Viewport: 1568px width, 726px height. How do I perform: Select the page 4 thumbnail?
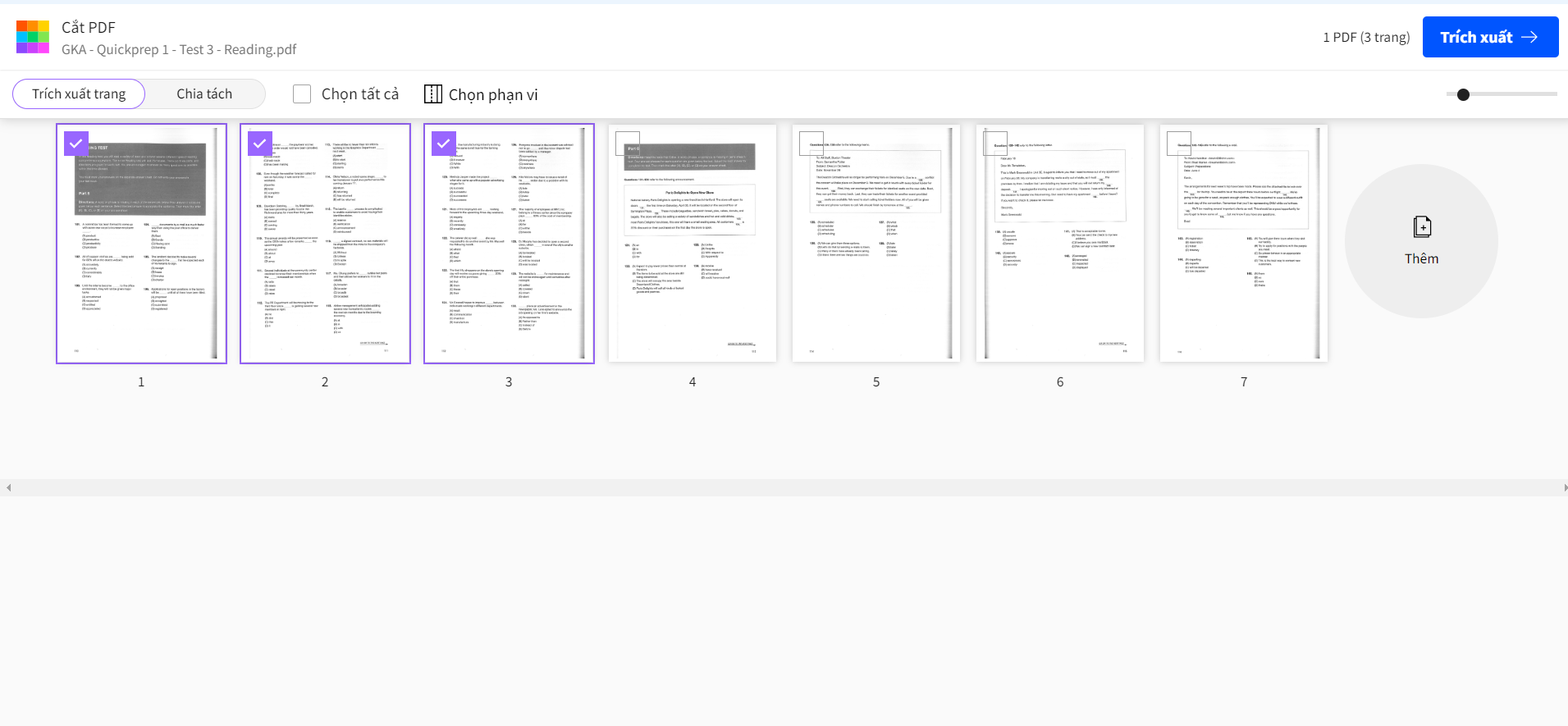(693, 244)
